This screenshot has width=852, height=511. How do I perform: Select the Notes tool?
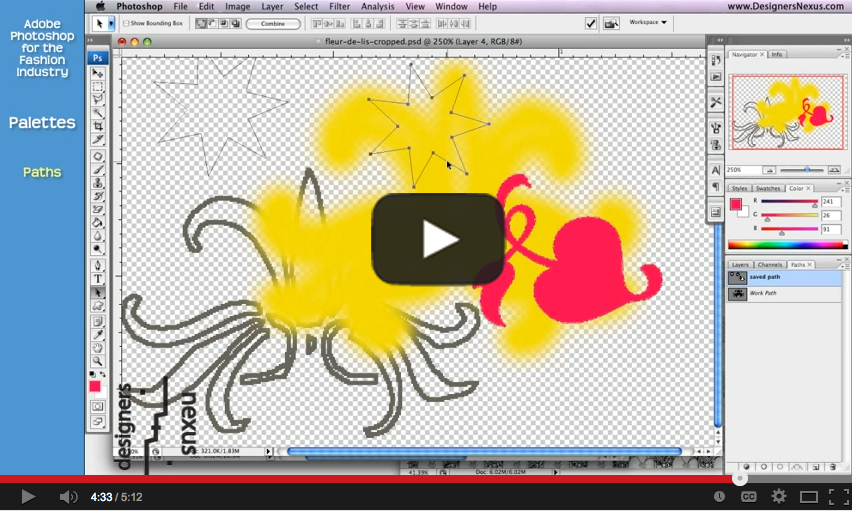[98, 321]
